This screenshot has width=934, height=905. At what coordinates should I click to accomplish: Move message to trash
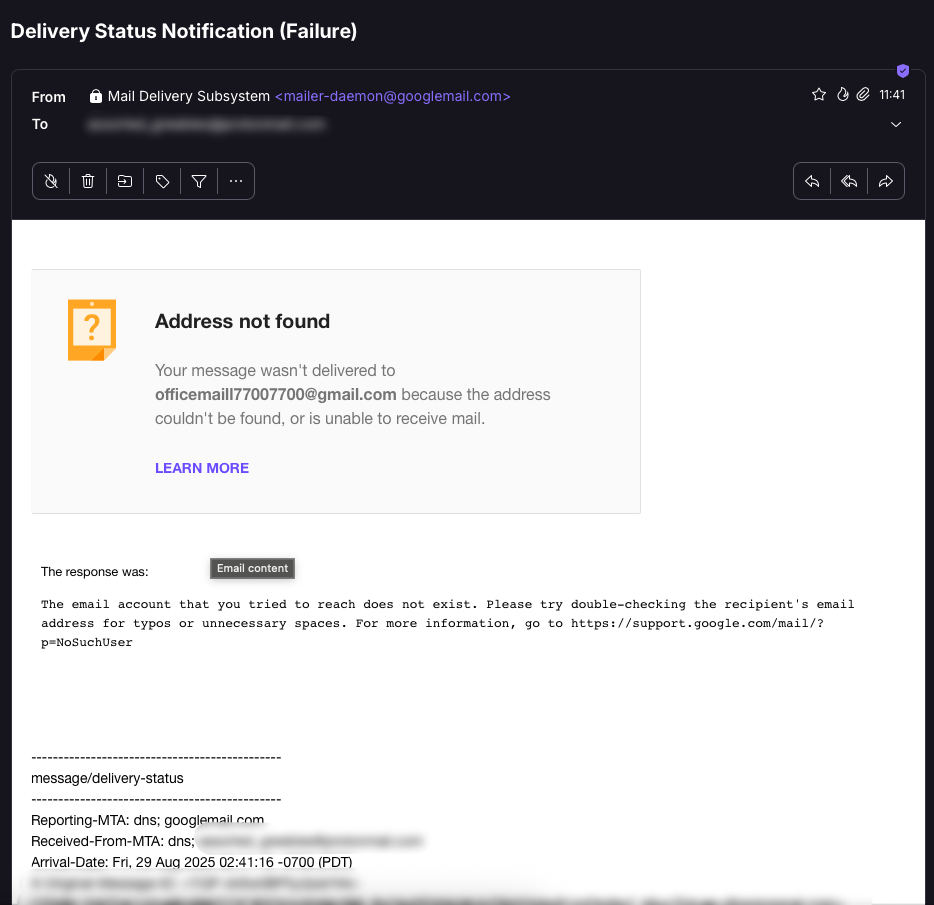click(88, 181)
